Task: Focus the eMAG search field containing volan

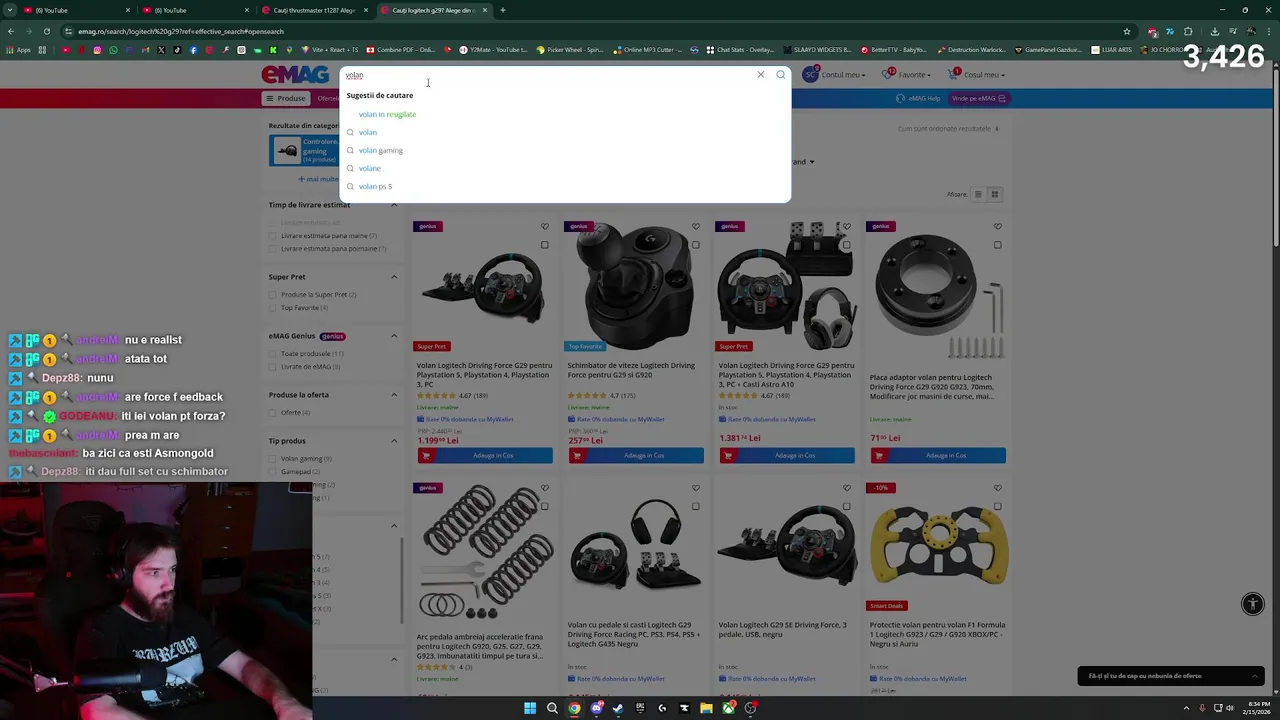Action: coord(548,75)
